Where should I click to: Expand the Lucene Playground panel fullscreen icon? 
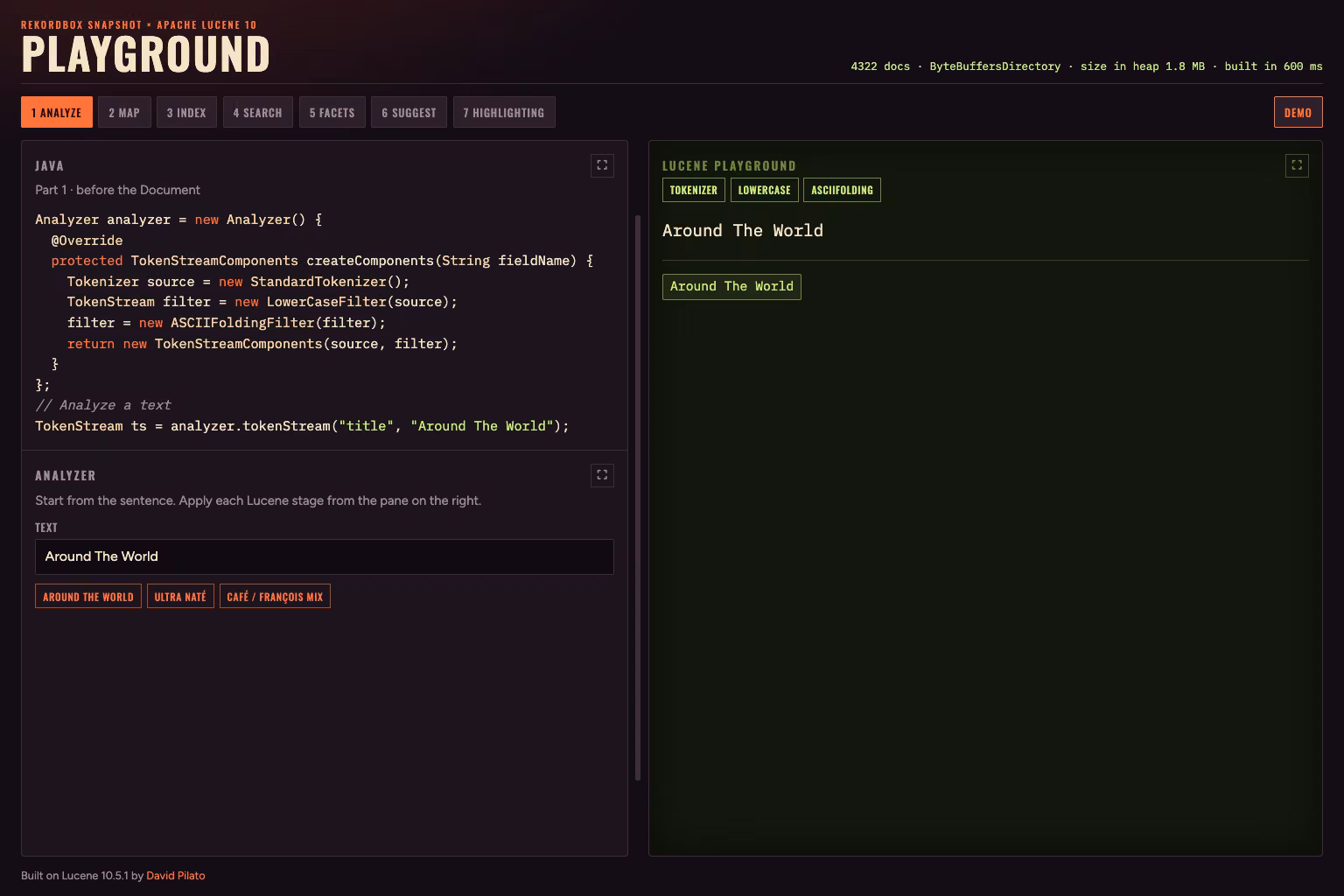(x=1297, y=165)
